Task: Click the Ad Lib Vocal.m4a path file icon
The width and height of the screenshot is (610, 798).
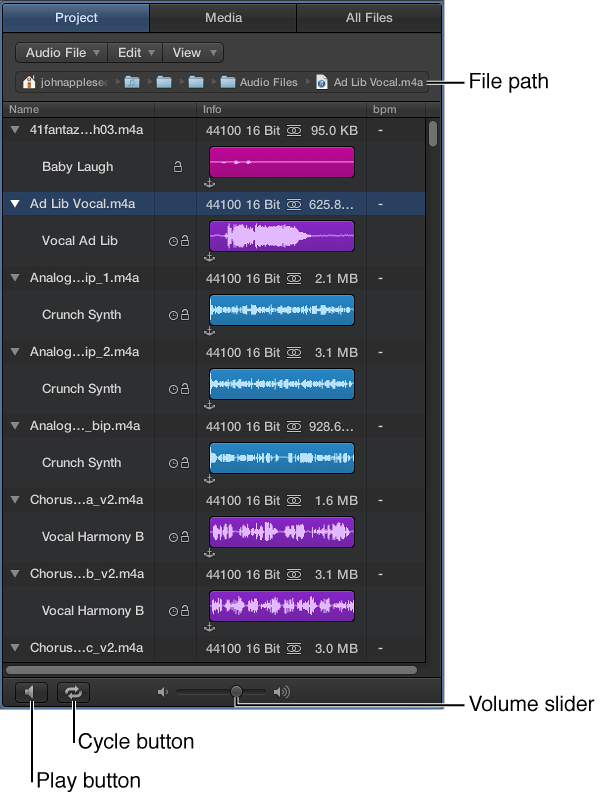Action: tap(322, 82)
